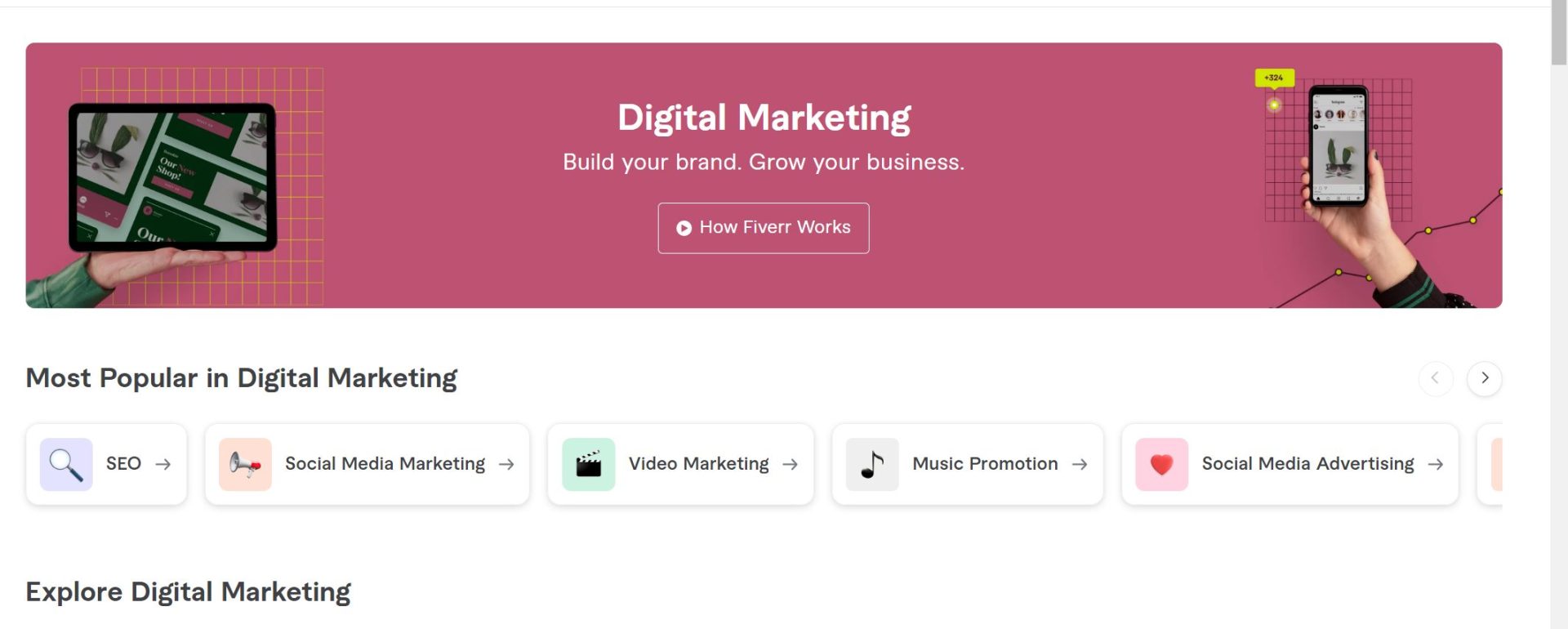Open the Social Media Marketing category
1568x629 pixels.
[367, 464]
